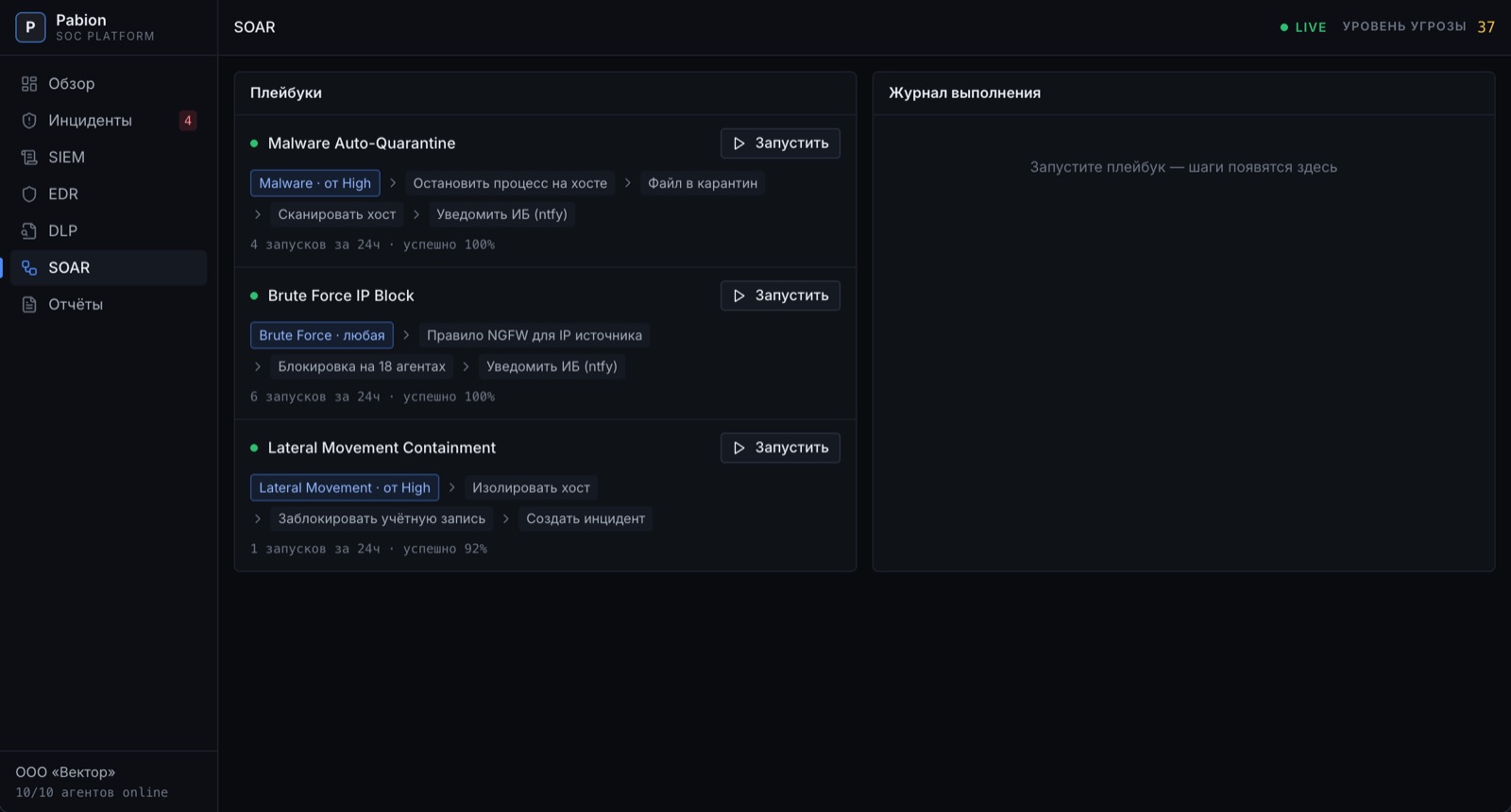Go to Инциденты section
Screen dimensions: 1511x812
[109, 121]
